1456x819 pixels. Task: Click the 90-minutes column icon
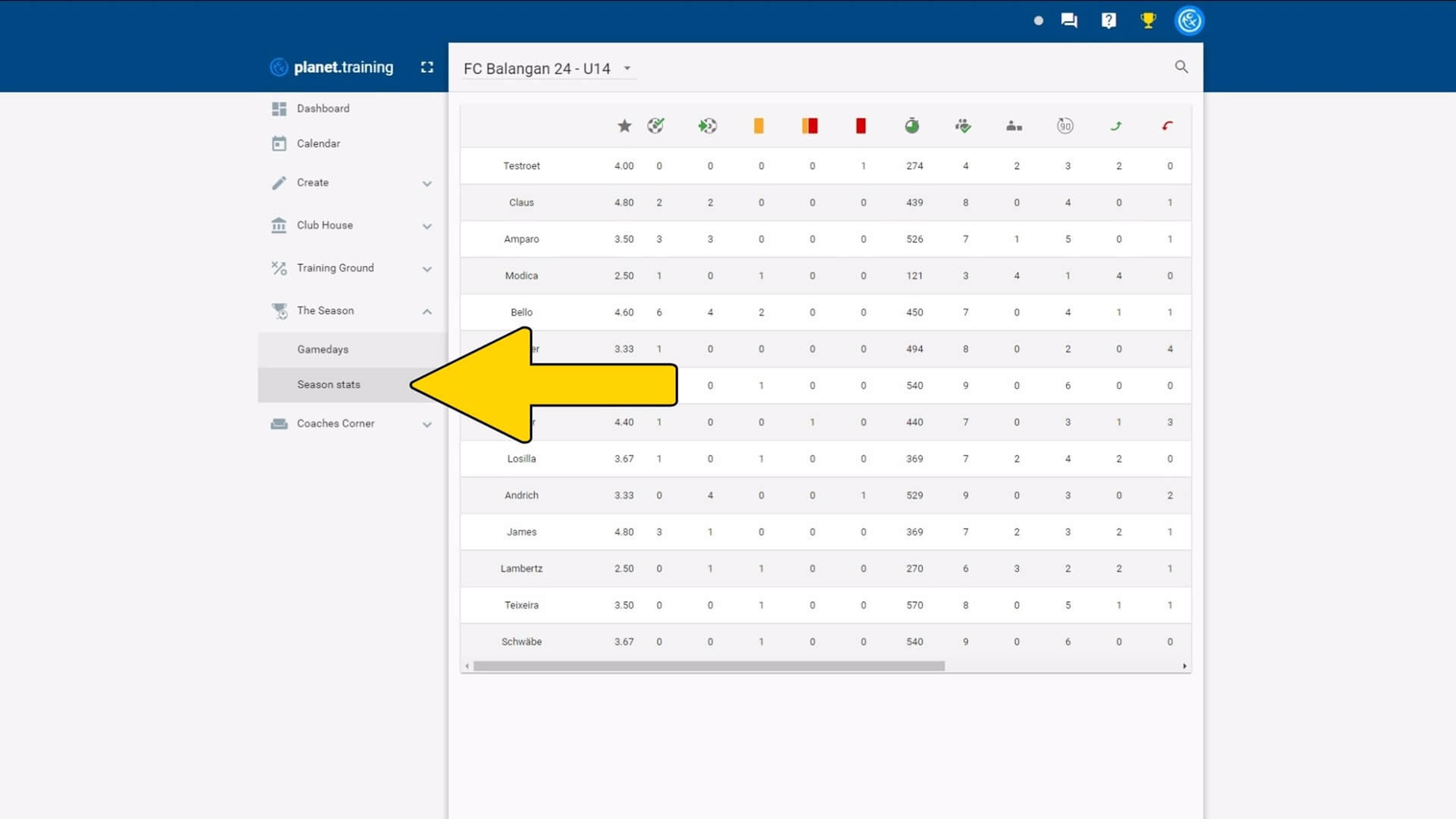pyautogui.click(x=1065, y=126)
